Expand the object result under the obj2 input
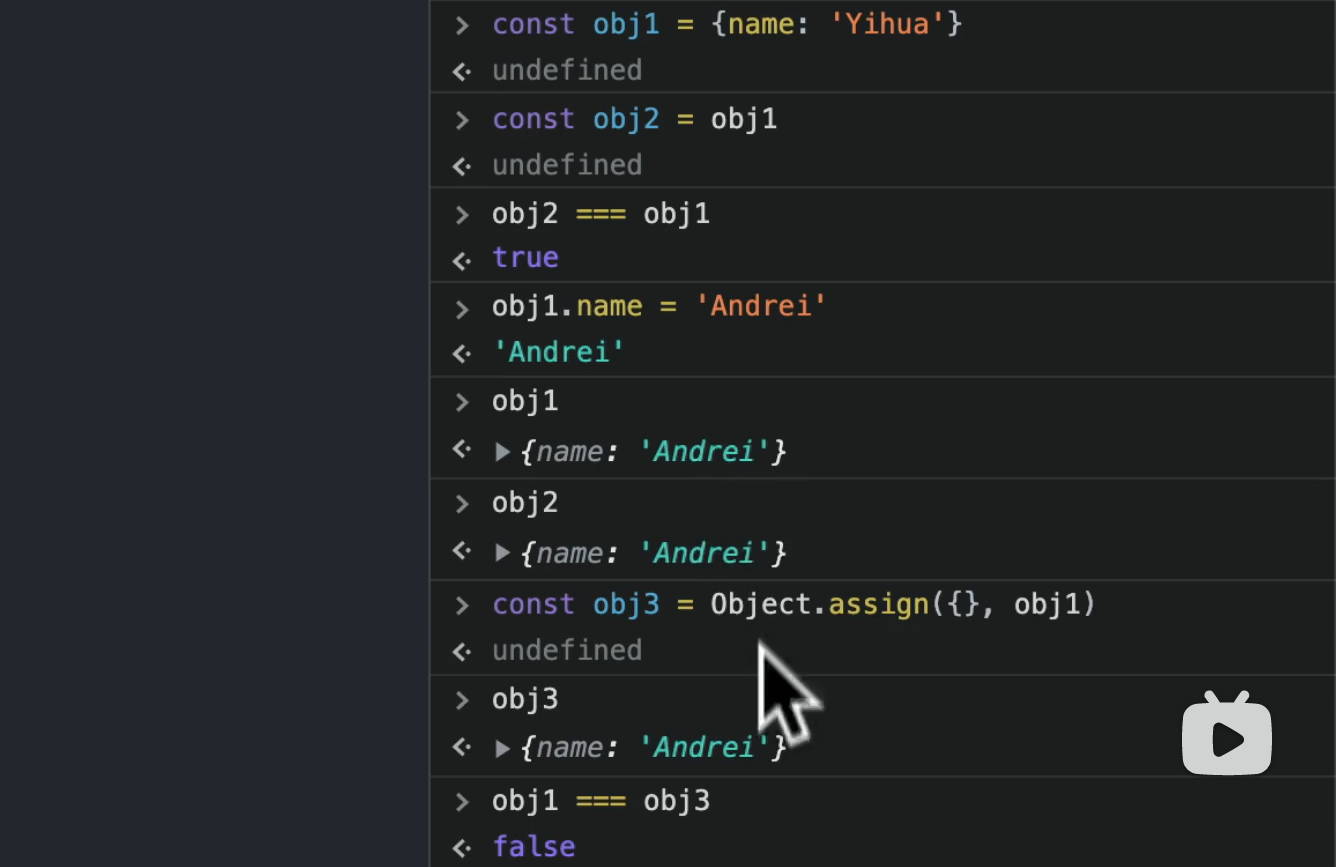Screen dimensions: 1336x867 [x=503, y=553]
